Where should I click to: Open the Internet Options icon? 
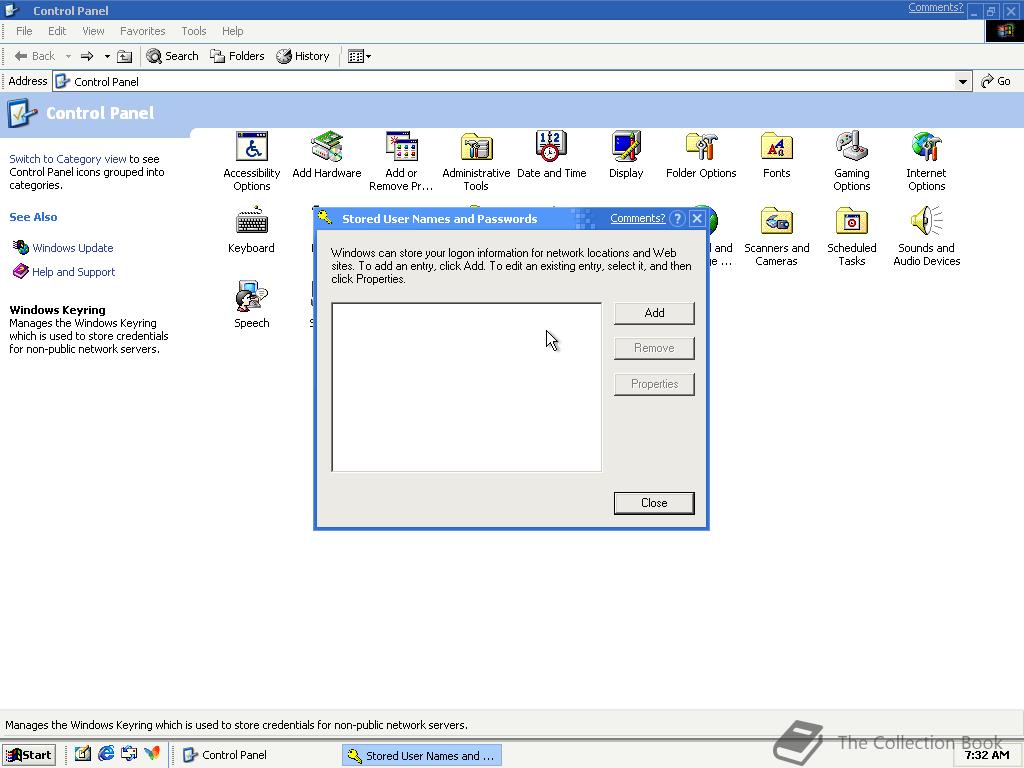tap(926, 146)
